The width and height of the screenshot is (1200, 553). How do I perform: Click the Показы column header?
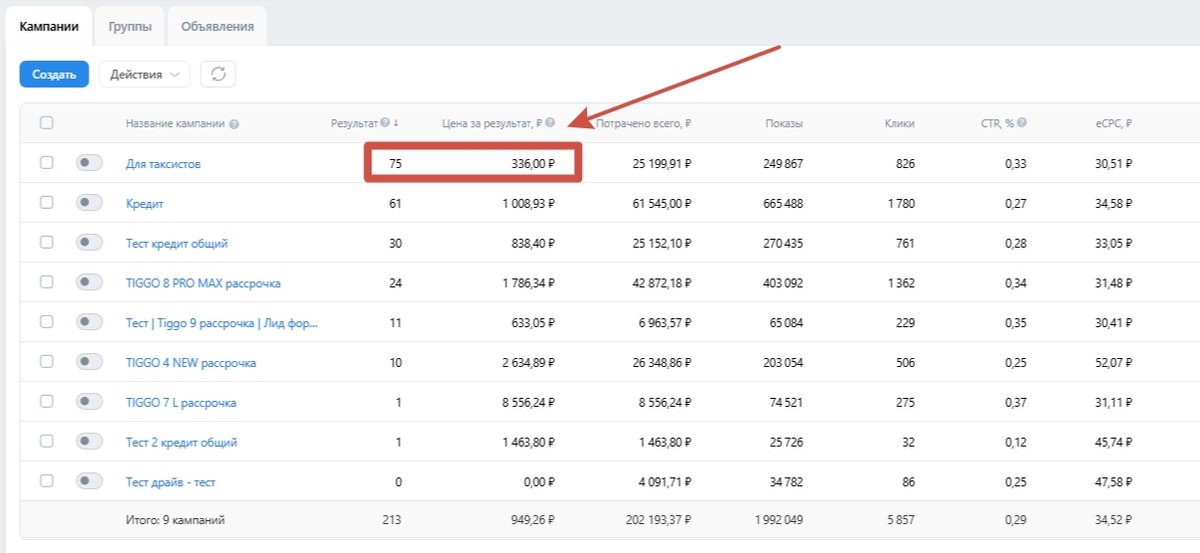coord(784,124)
